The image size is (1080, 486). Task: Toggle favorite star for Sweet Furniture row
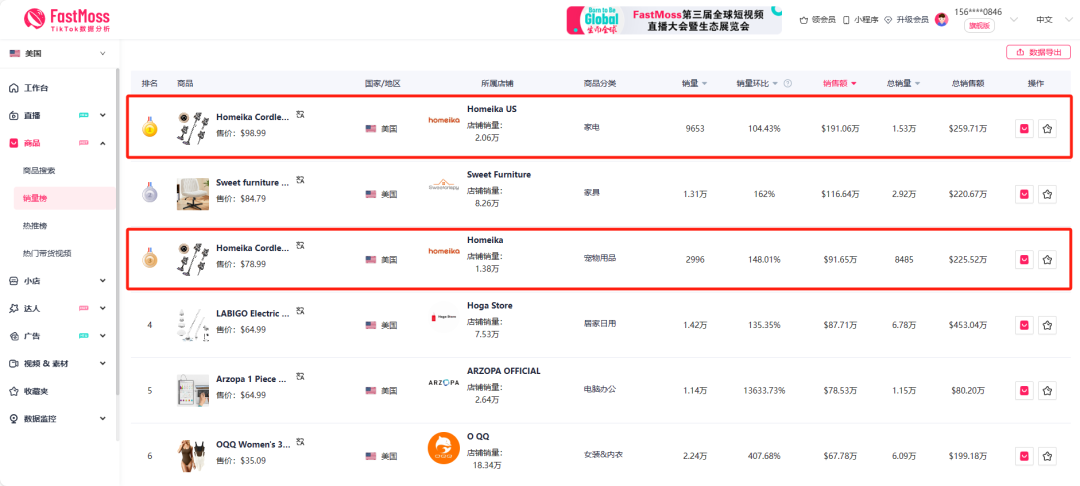(x=1047, y=194)
